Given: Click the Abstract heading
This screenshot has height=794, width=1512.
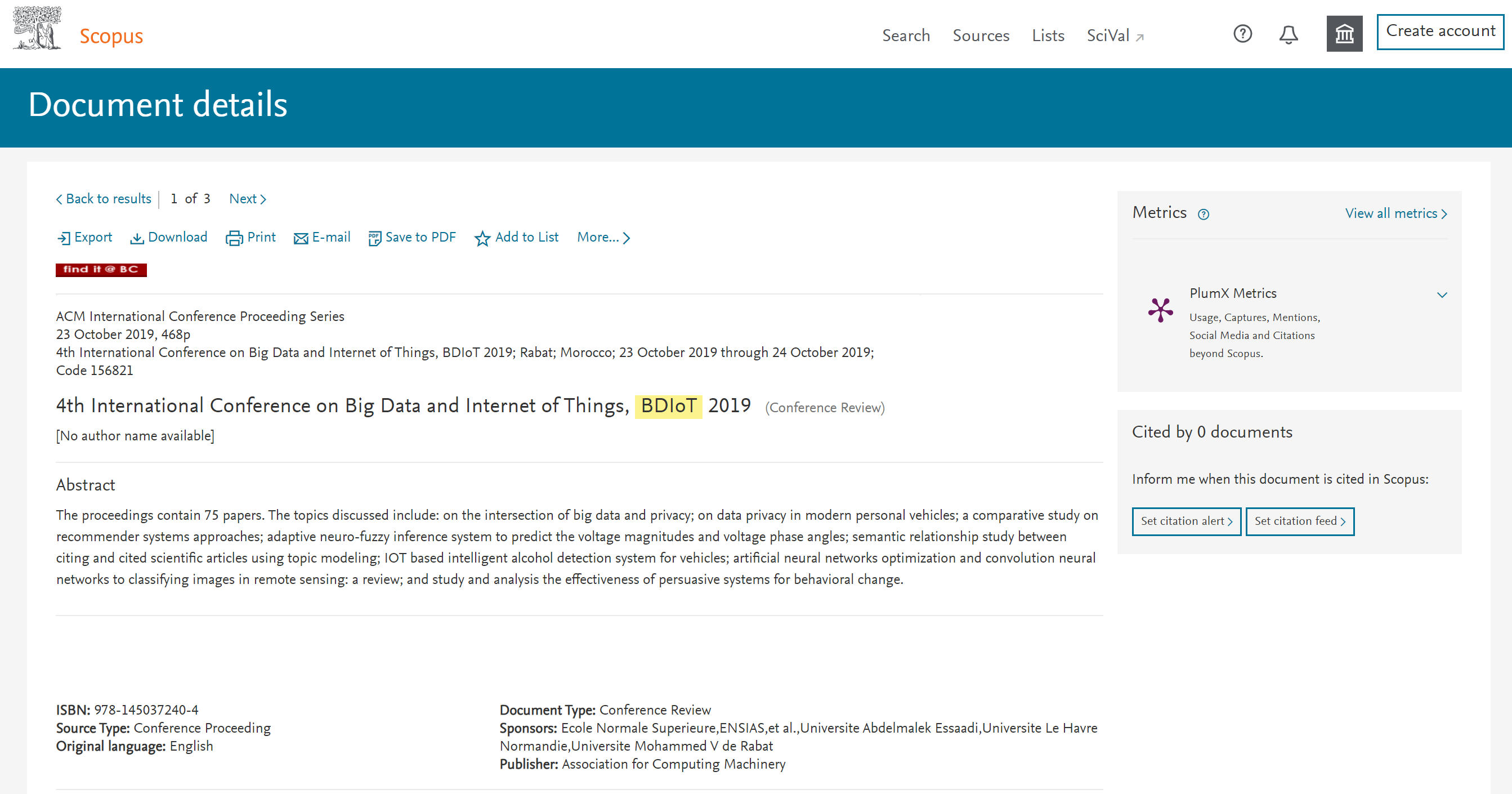Looking at the screenshot, I should click(86, 485).
